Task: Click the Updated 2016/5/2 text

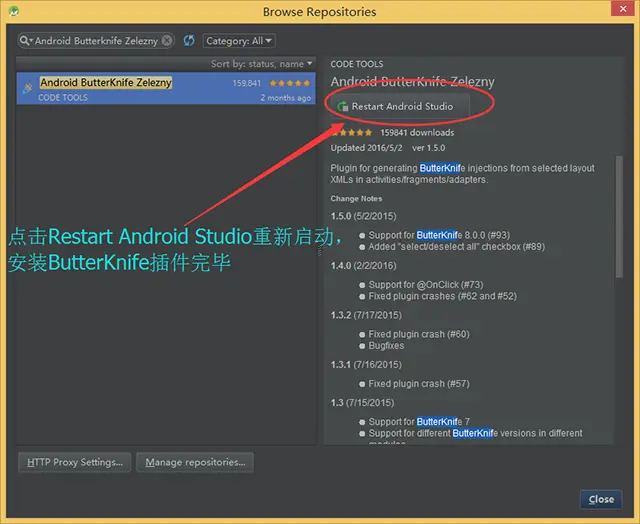Action: pos(366,148)
